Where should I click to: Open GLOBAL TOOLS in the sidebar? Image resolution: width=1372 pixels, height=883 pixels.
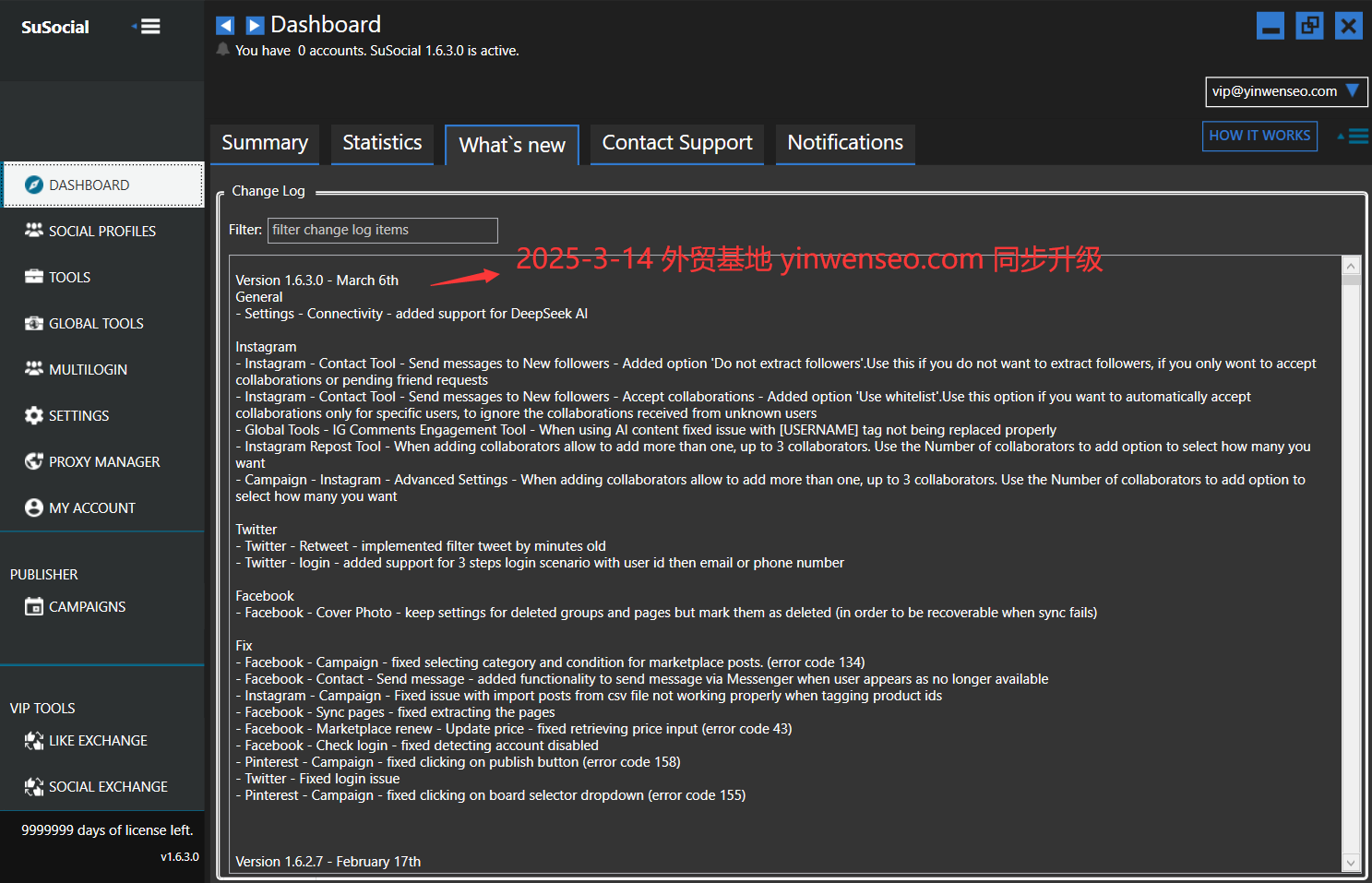(103, 323)
